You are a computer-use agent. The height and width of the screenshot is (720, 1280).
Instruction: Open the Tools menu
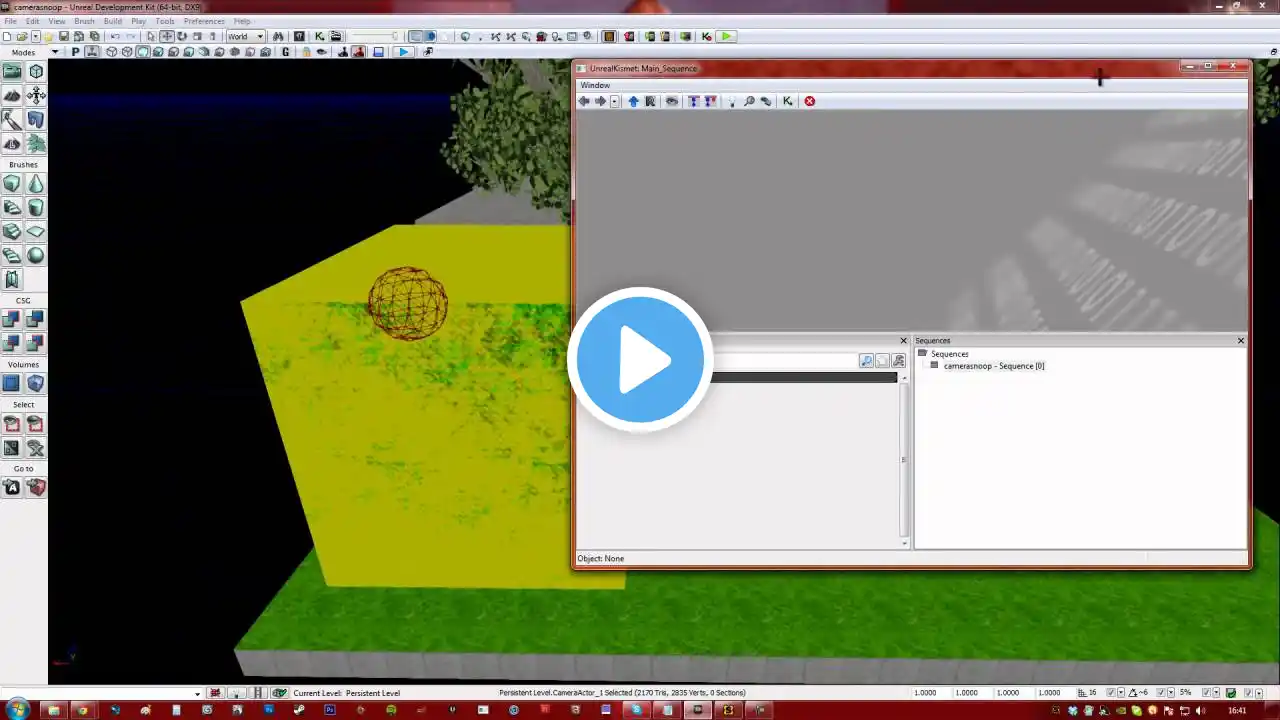click(165, 21)
